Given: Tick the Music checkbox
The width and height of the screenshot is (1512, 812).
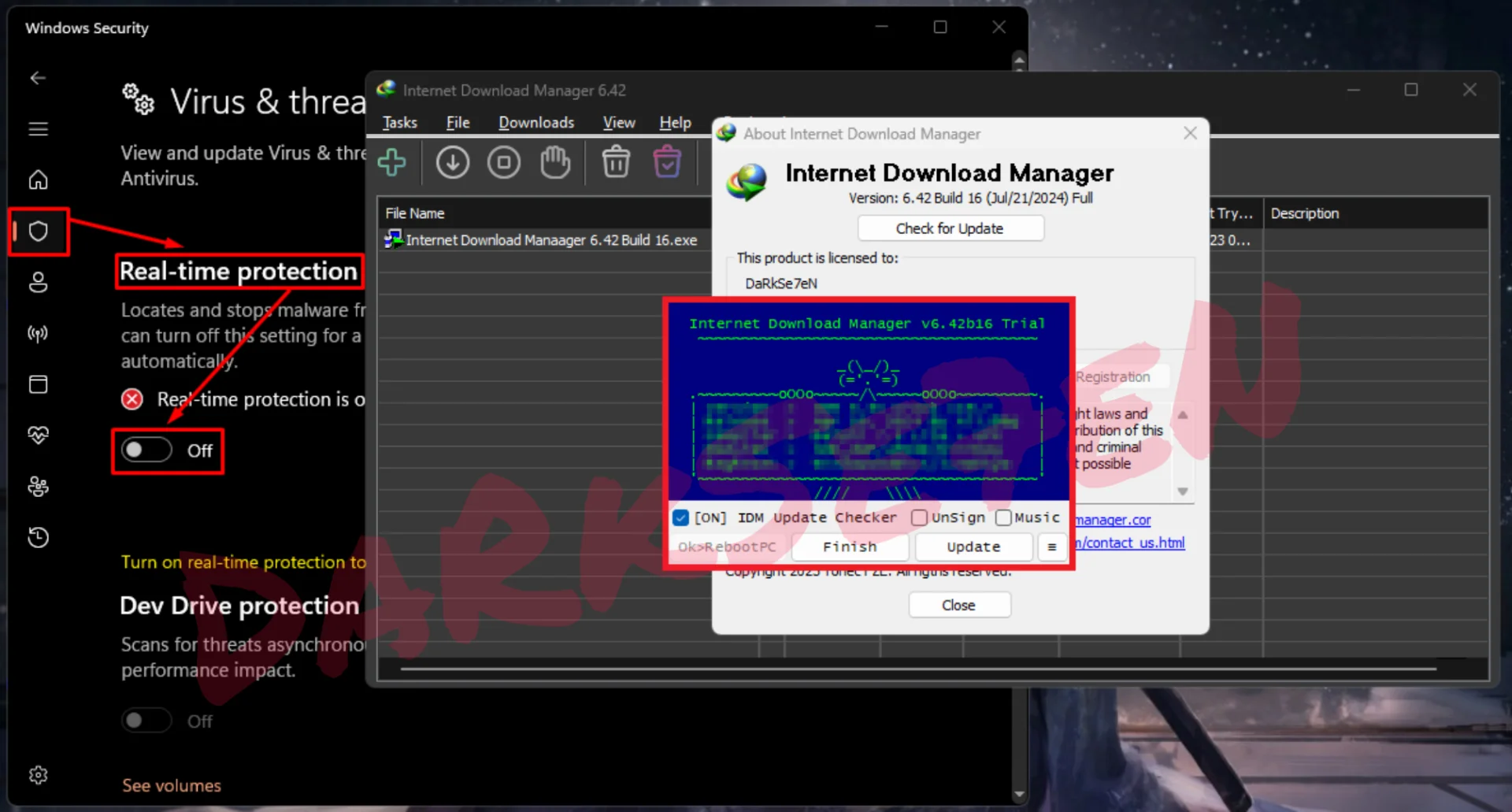Looking at the screenshot, I should pos(1003,517).
